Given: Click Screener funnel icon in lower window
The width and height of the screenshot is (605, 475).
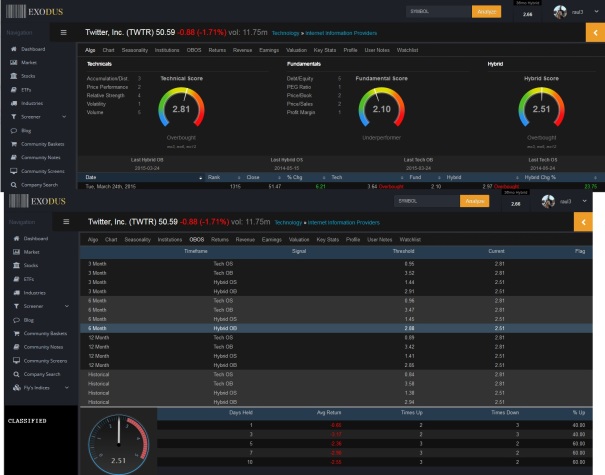Looking at the screenshot, I should [x=16, y=306].
